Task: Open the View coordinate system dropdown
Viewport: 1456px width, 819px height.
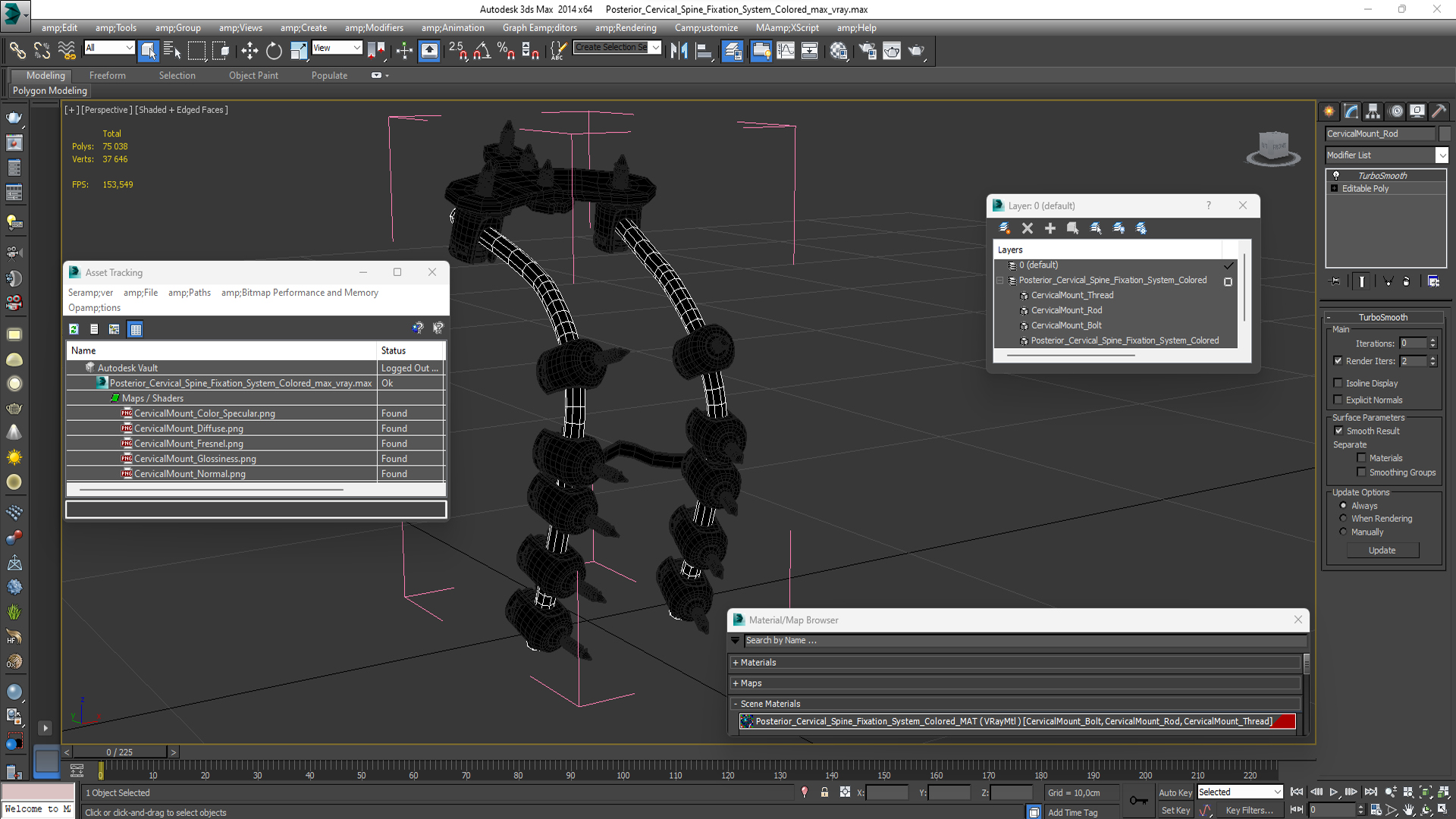Action: 337,48
